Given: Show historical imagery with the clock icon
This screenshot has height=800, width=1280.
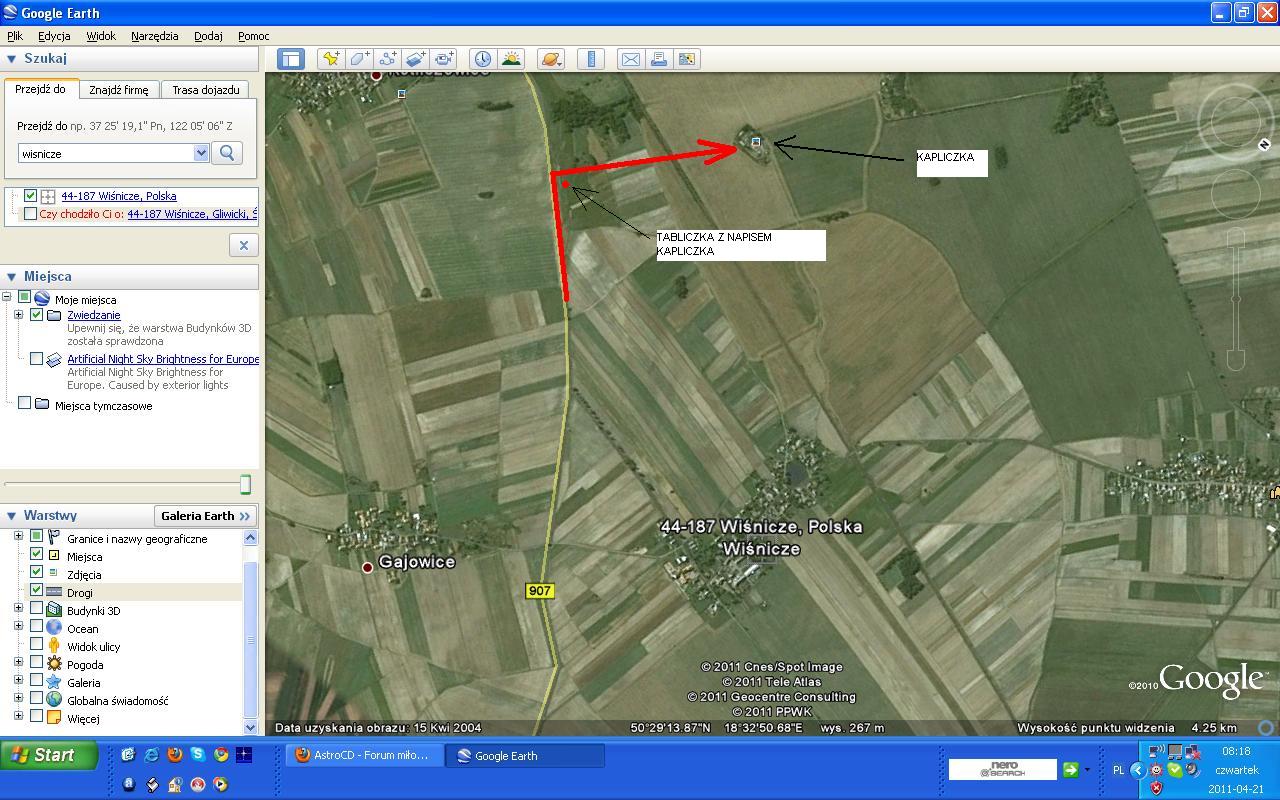Looking at the screenshot, I should 483,59.
